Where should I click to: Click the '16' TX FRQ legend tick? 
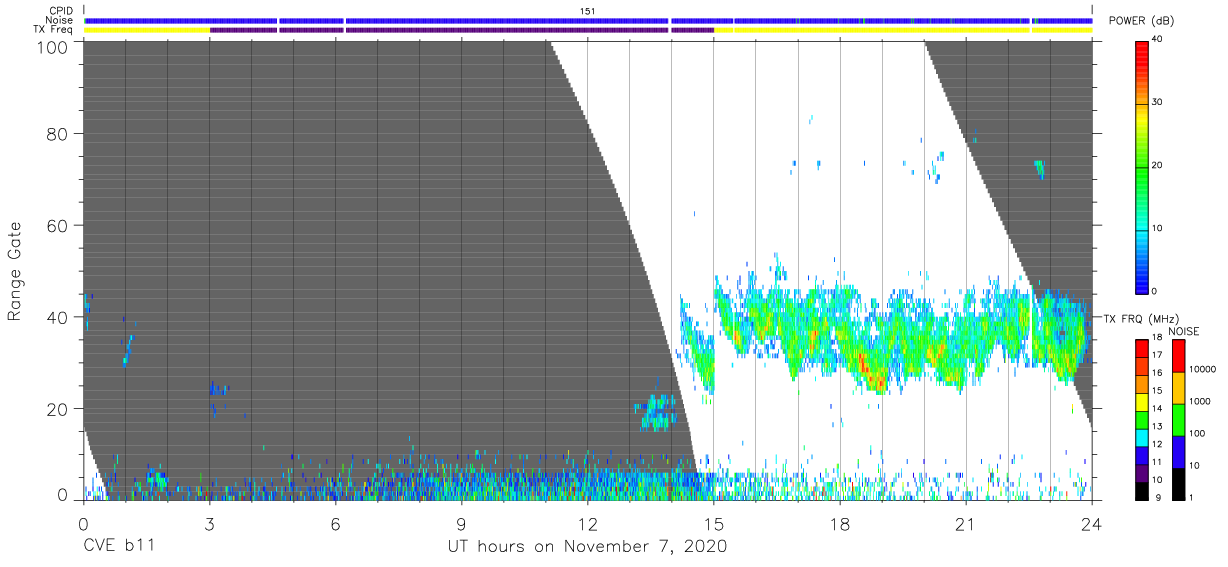pyautogui.click(x=1158, y=372)
